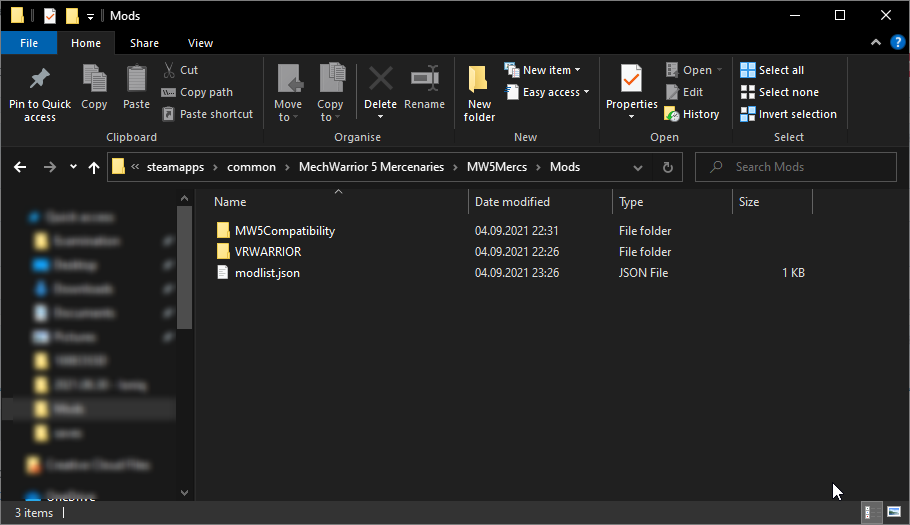Click Pin to Quick access icon
Screen dimensions: 910x525
pos(39,79)
